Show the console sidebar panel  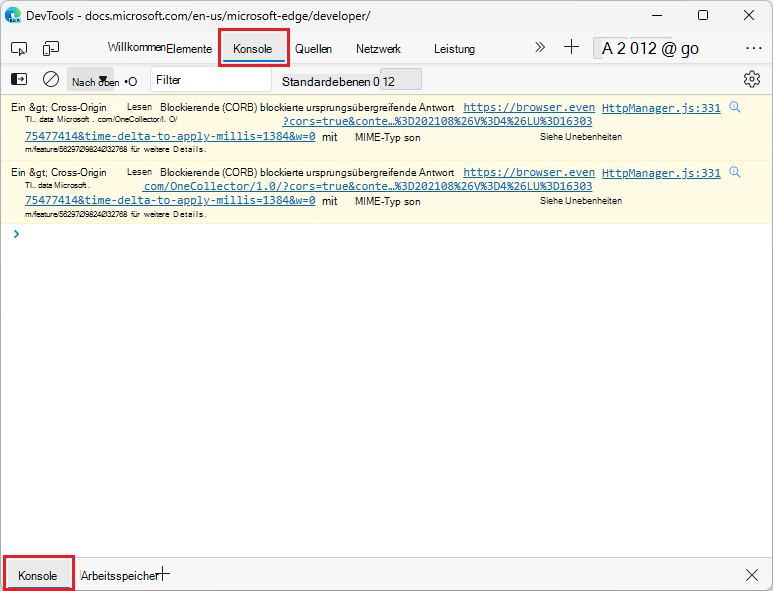(19, 79)
